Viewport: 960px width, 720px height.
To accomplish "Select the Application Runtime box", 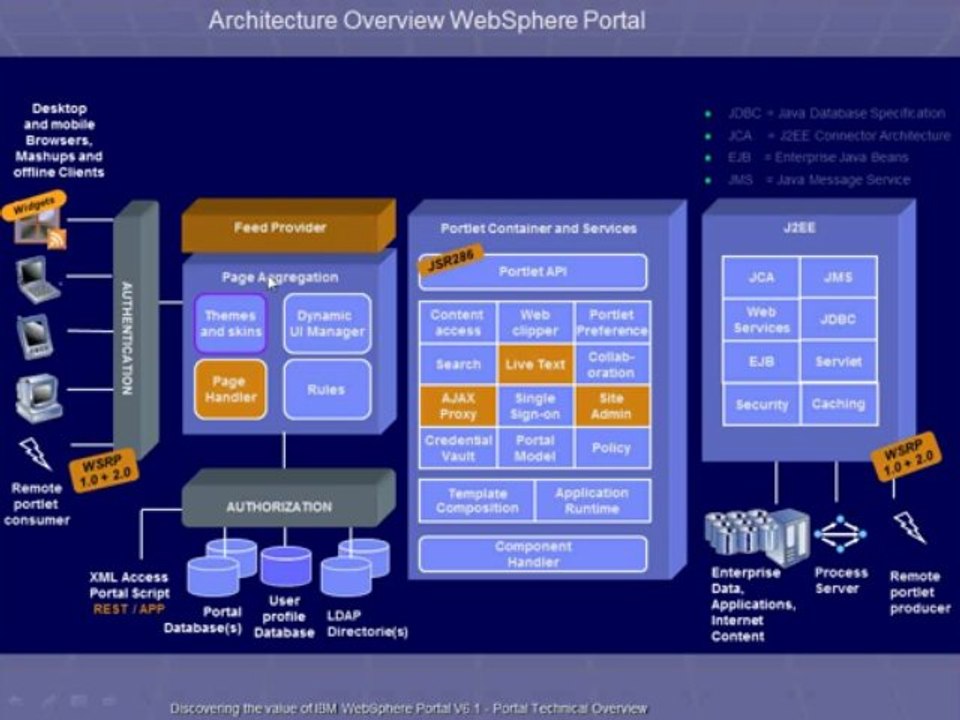I will point(593,501).
